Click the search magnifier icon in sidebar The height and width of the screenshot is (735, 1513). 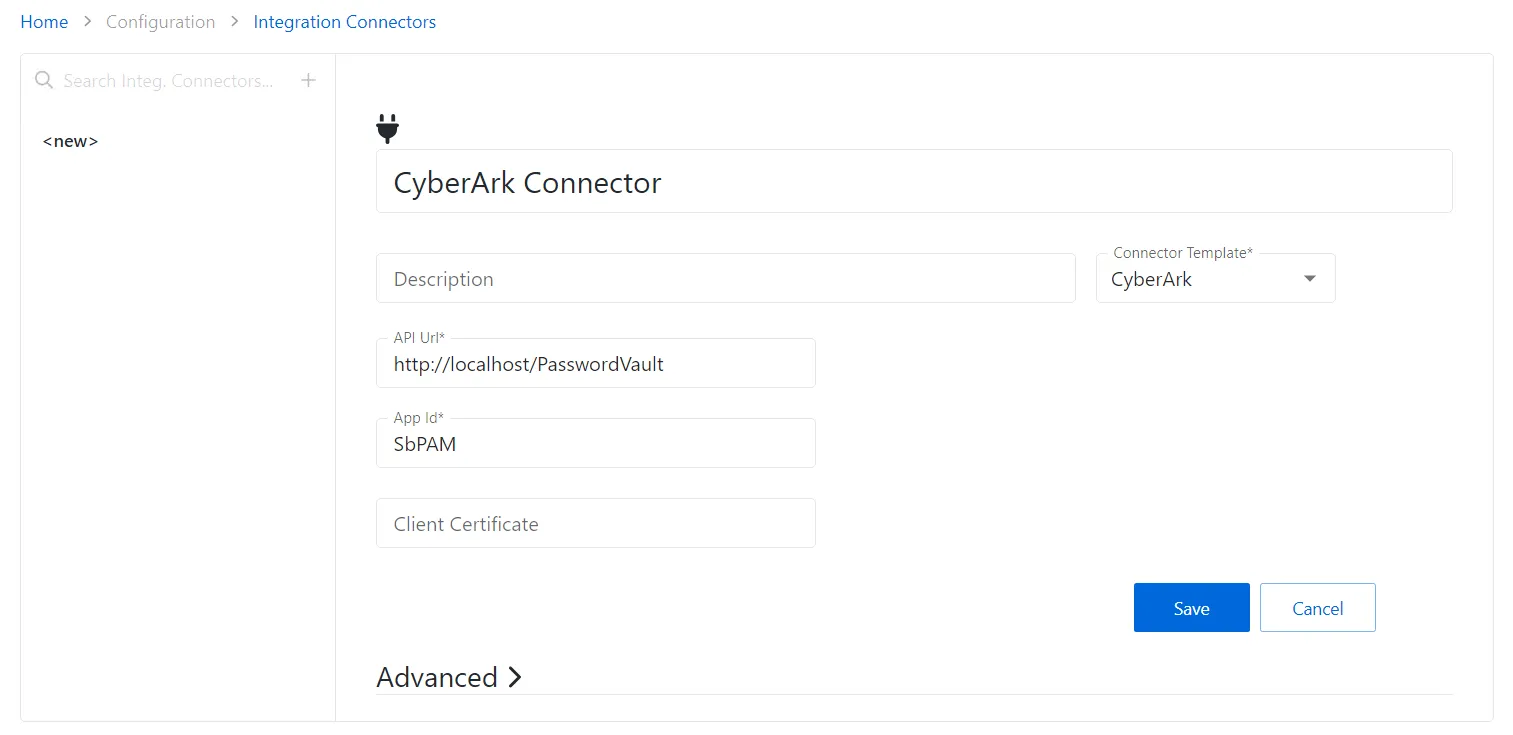(44, 80)
